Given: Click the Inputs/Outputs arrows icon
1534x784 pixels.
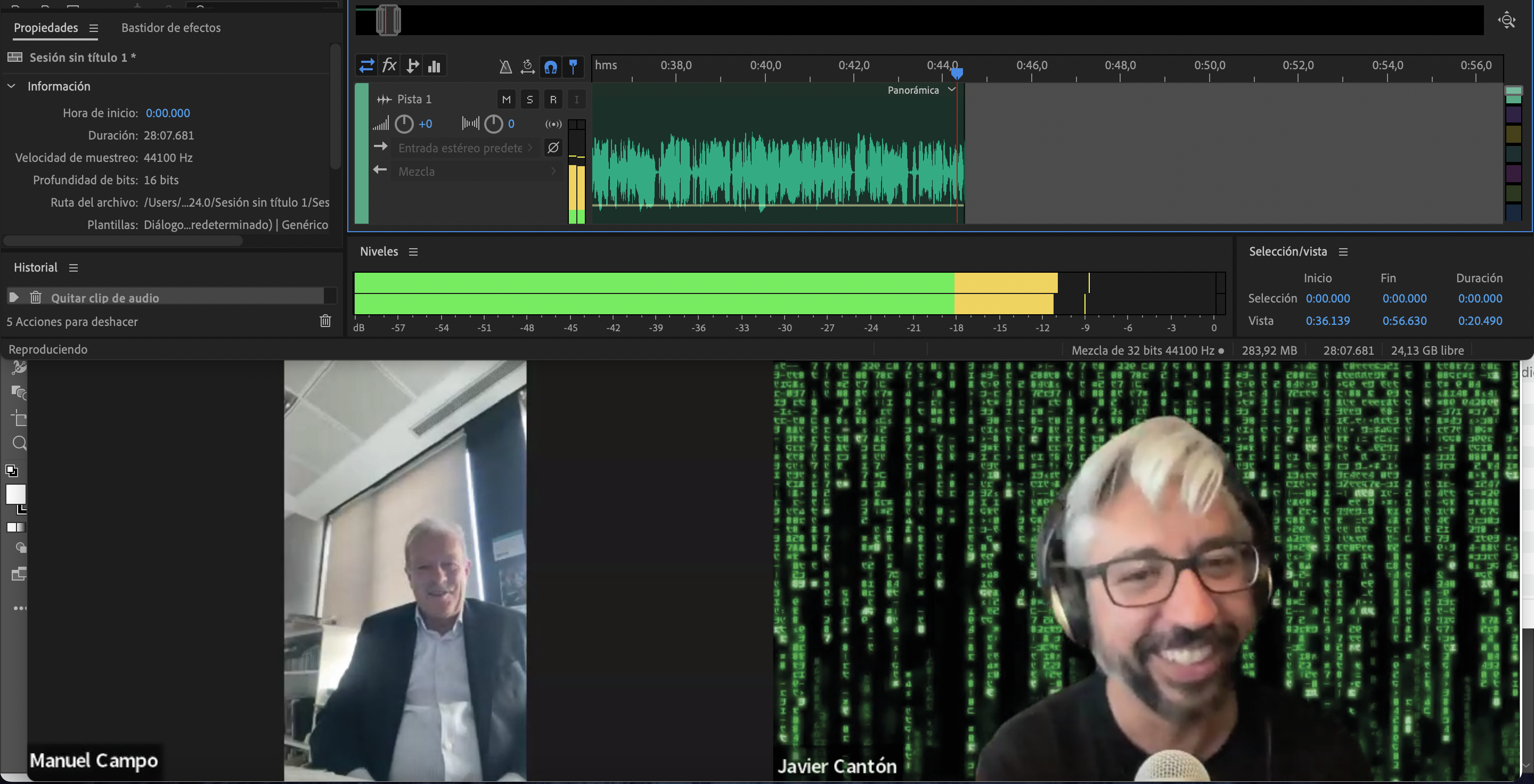Looking at the screenshot, I should click(367, 66).
